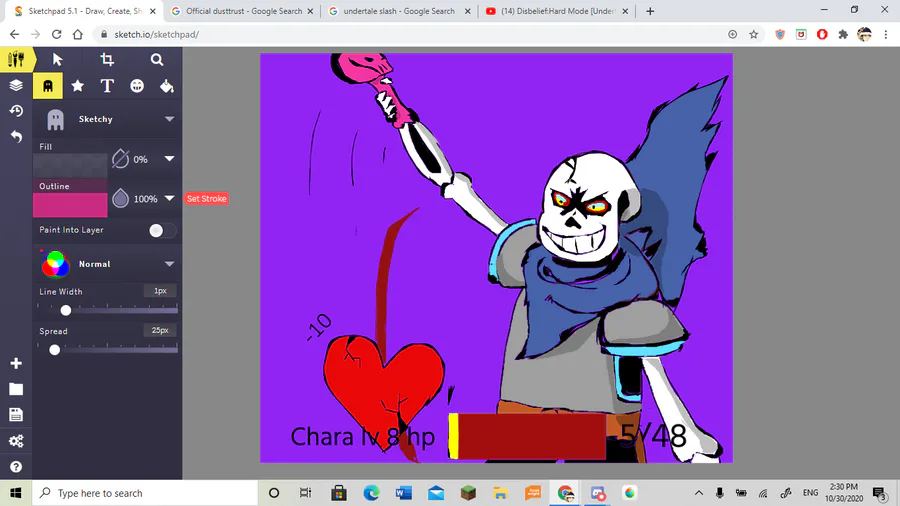
Task: Bookmark this page with star icon
Action: coord(754,34)
